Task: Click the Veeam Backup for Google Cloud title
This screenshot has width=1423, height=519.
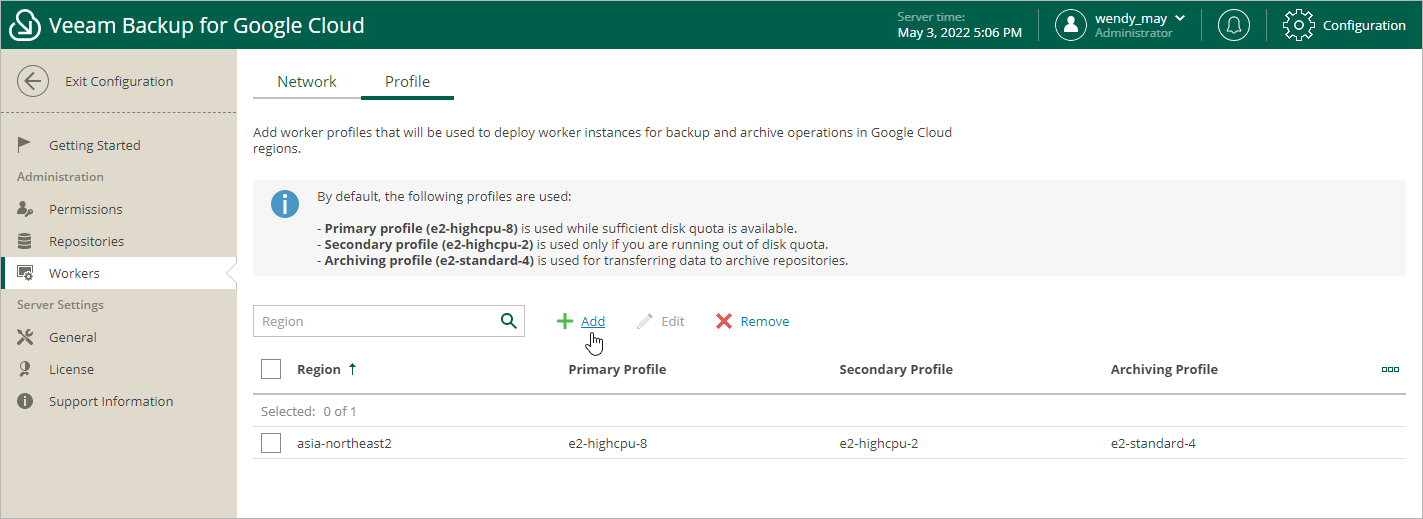Action: point(207,25)
